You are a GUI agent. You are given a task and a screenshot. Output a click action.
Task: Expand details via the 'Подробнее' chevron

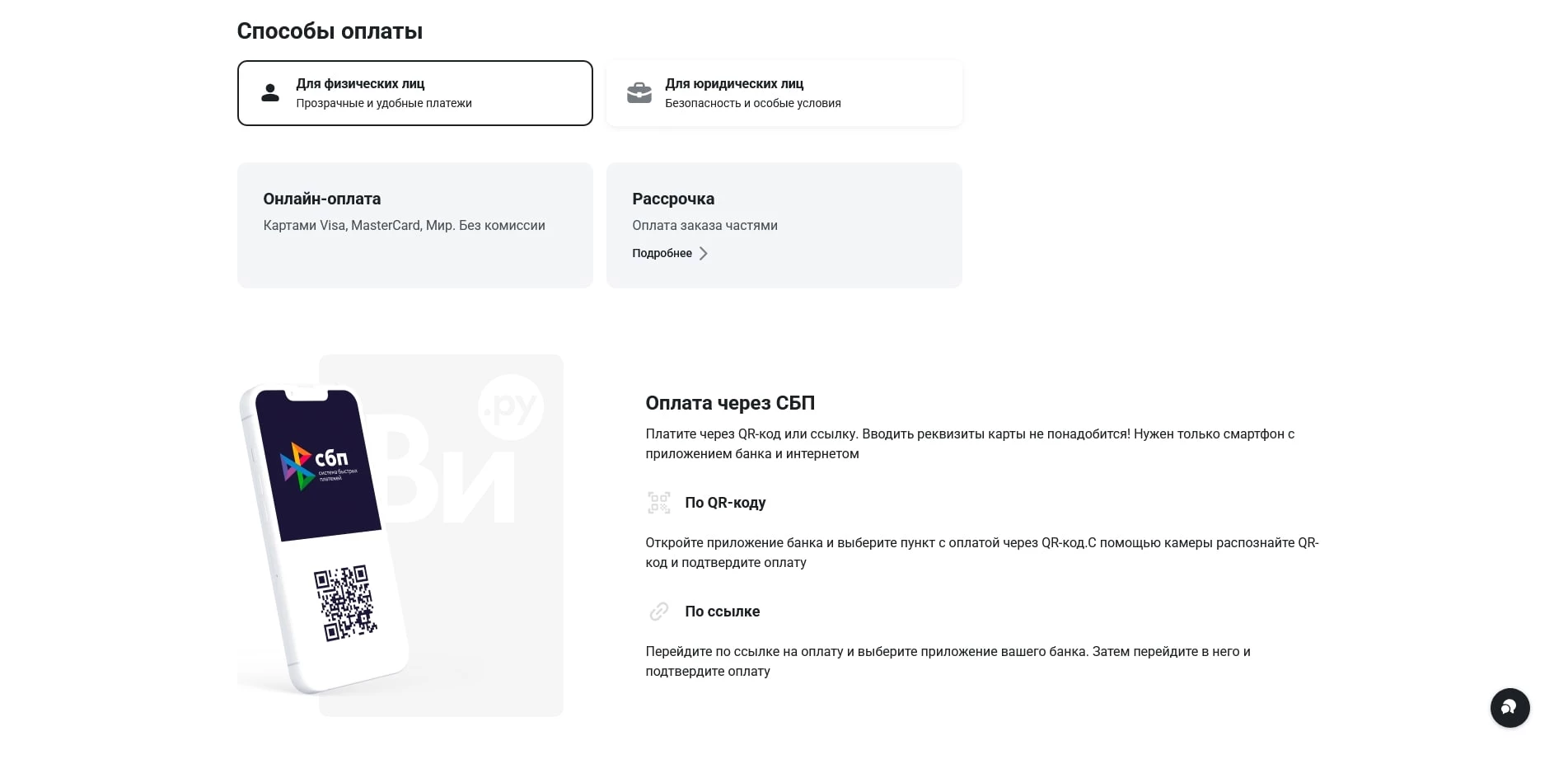point(704,253)
